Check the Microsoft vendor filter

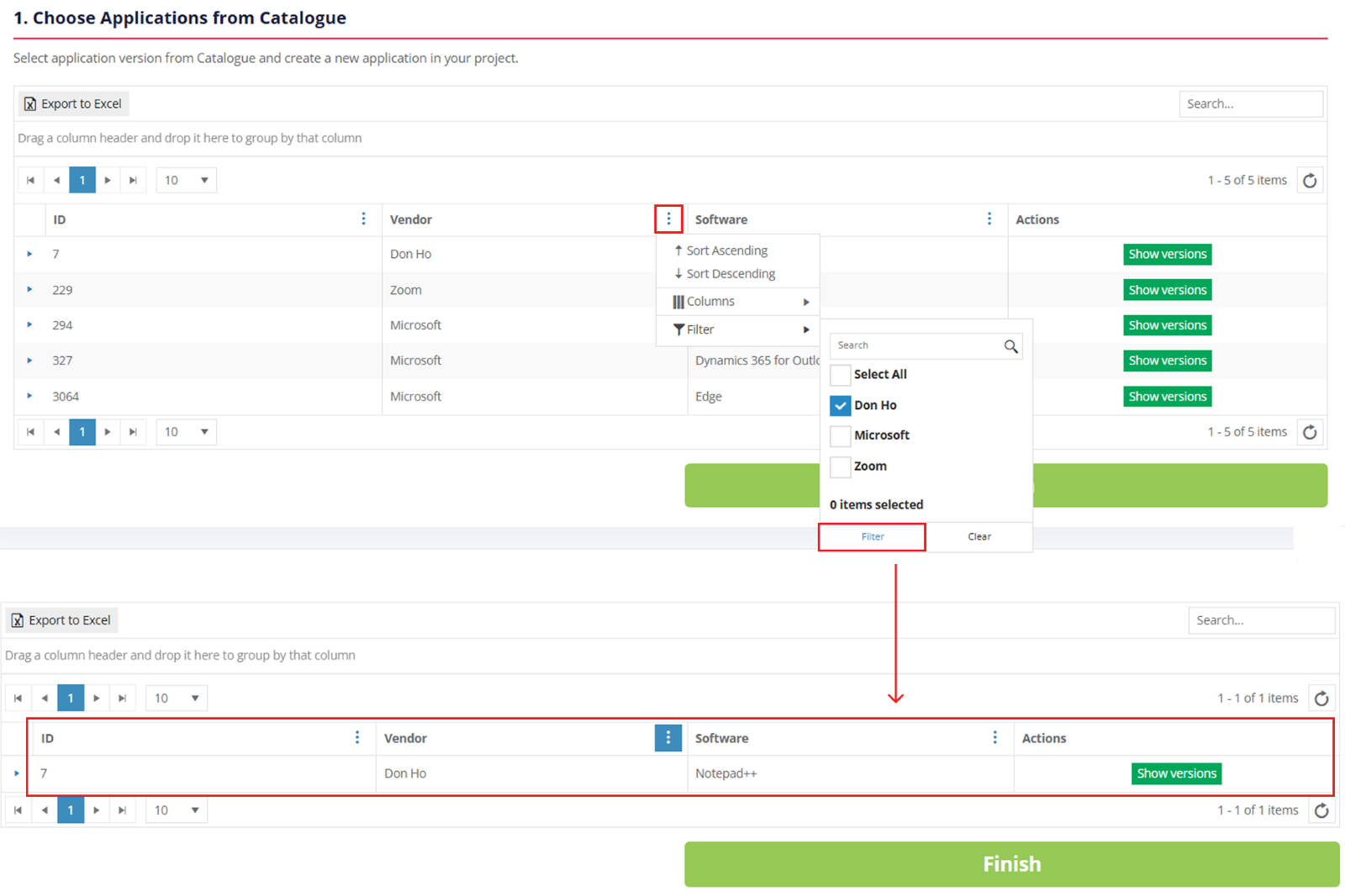pos(840,435)
